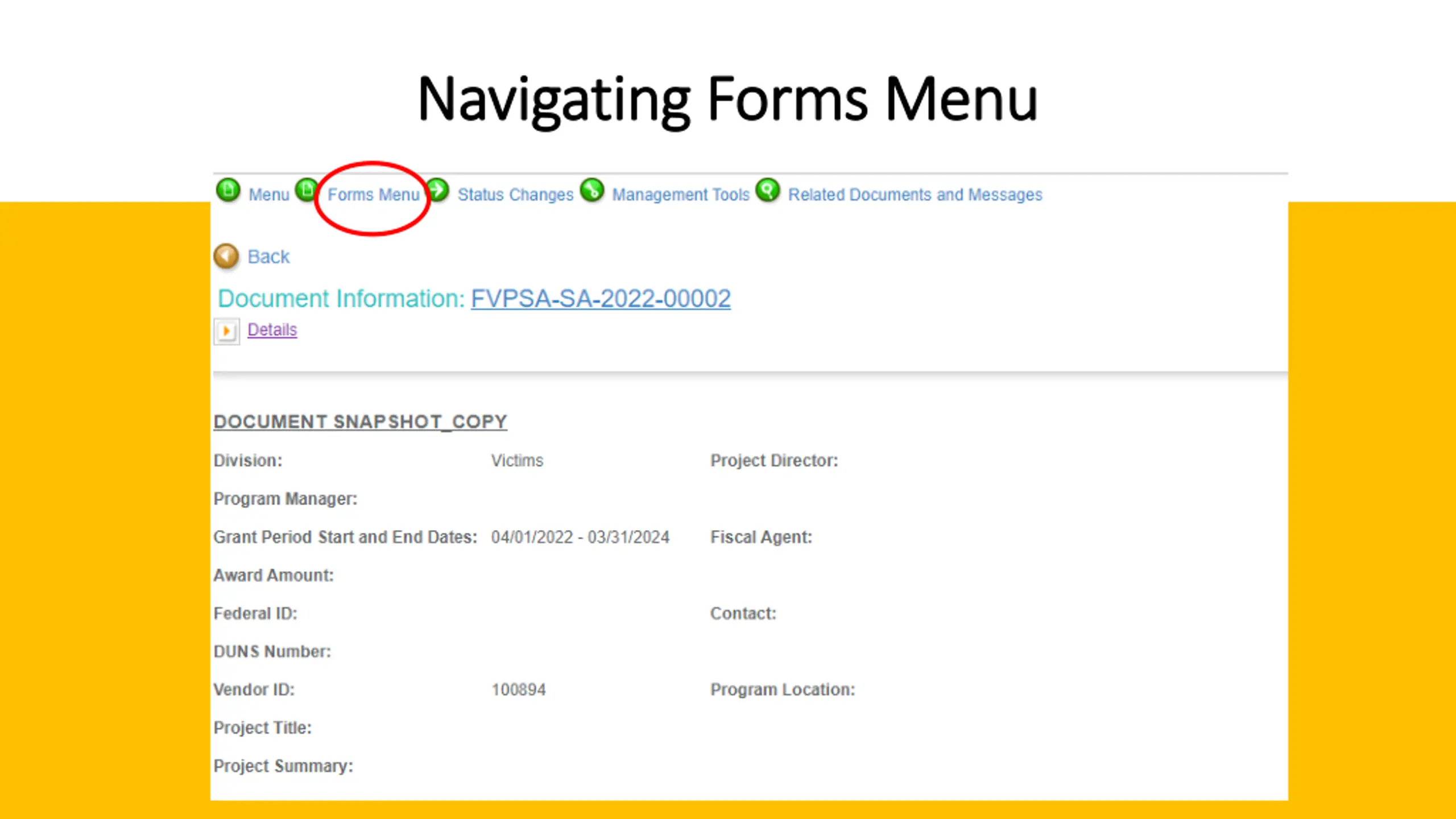1456x819 pixels.
Task: Go Back using the Back link
Action: coord(268,257)
